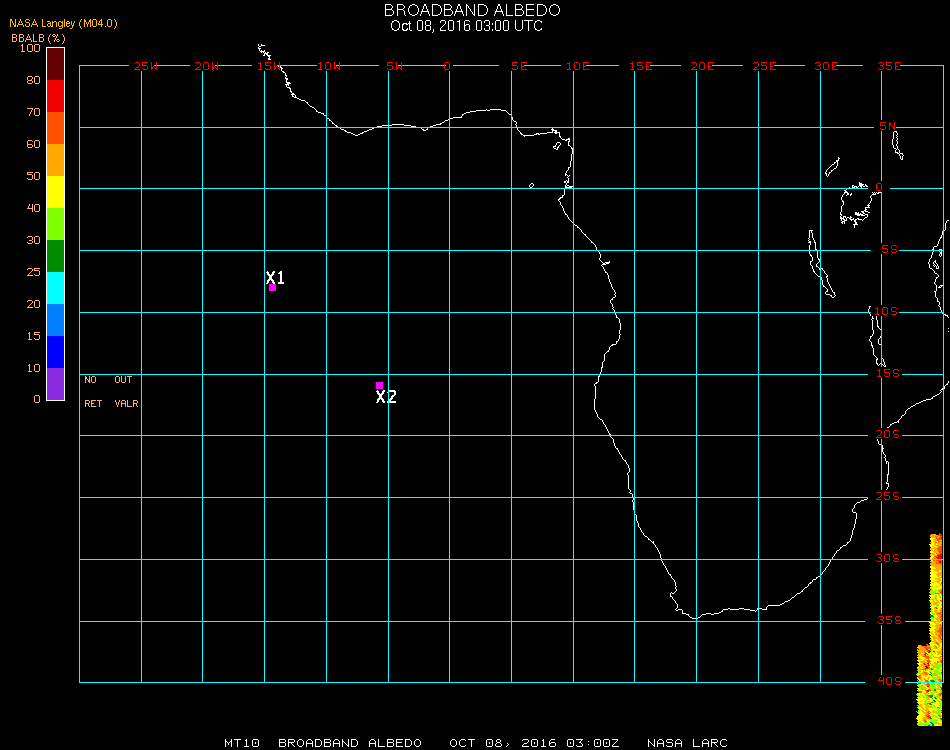950x750 pixels.
Task: Click the '25W' longitude label
Action: click(145, 66)
